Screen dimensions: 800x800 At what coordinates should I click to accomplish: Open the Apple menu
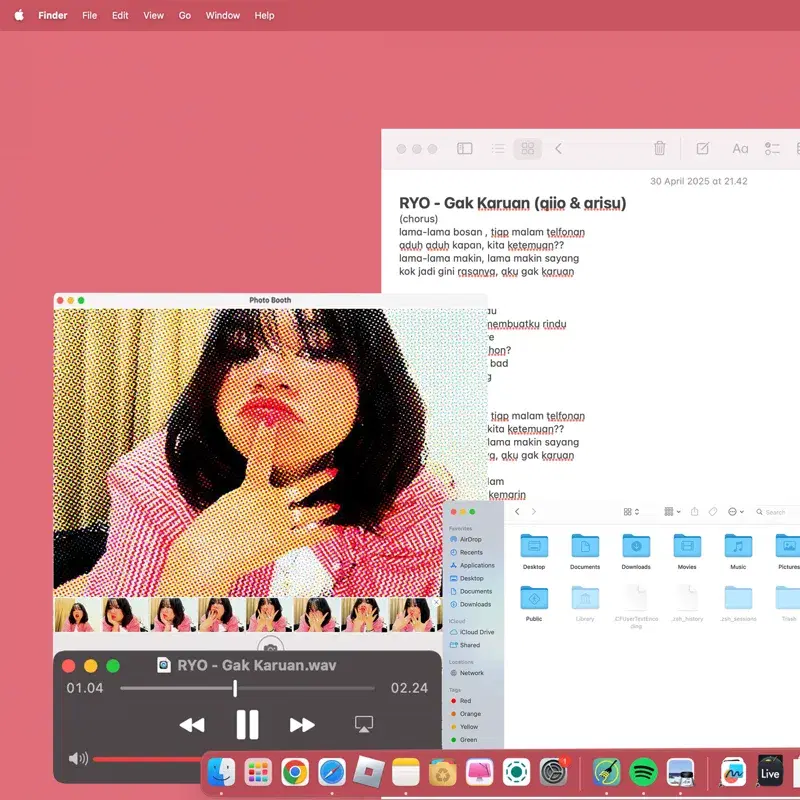[19, 15]
